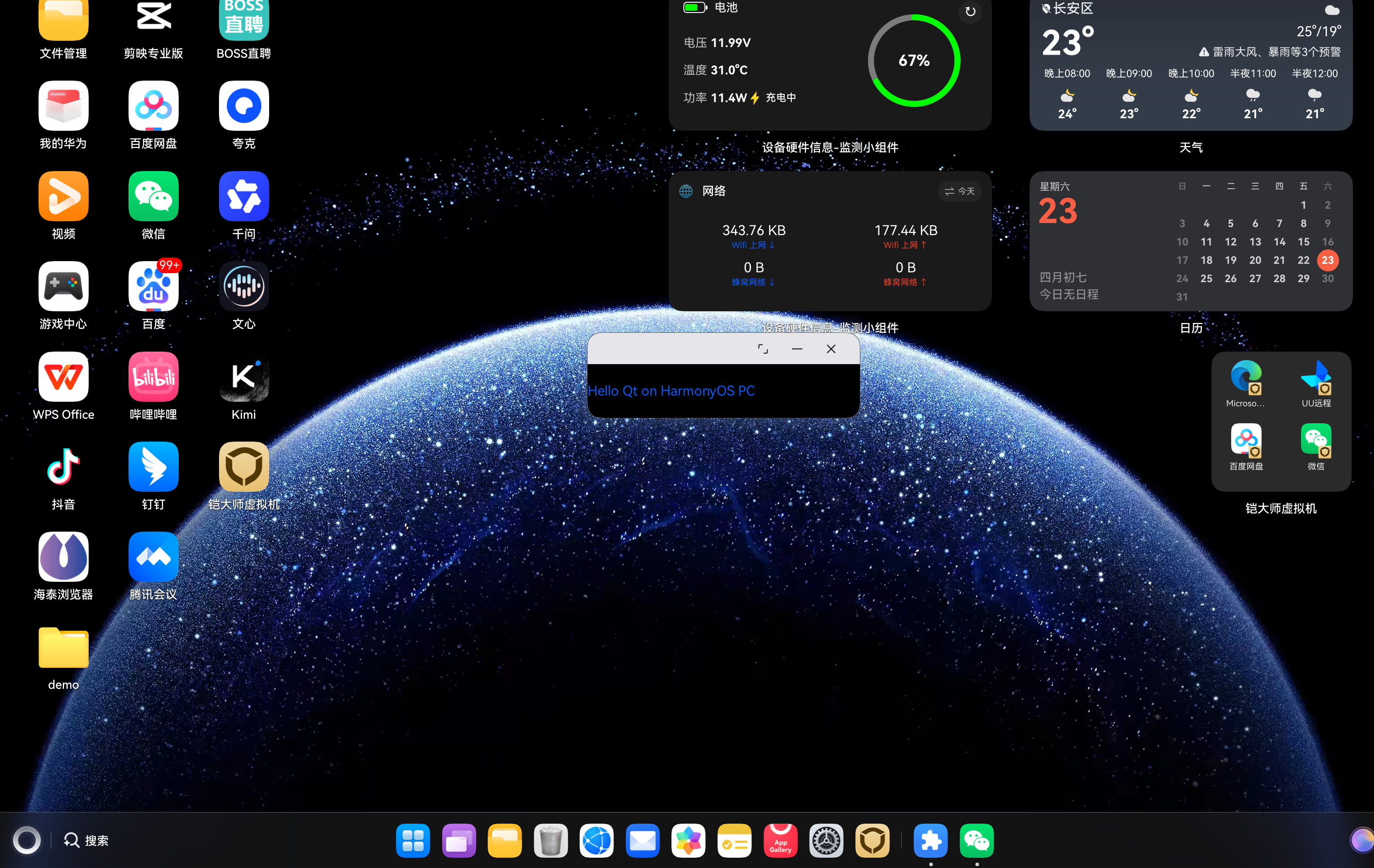The height and width of the screenshot is (868, 1374).
Task: Launch the 文心 app icon
Action: [x=244, y=286]
